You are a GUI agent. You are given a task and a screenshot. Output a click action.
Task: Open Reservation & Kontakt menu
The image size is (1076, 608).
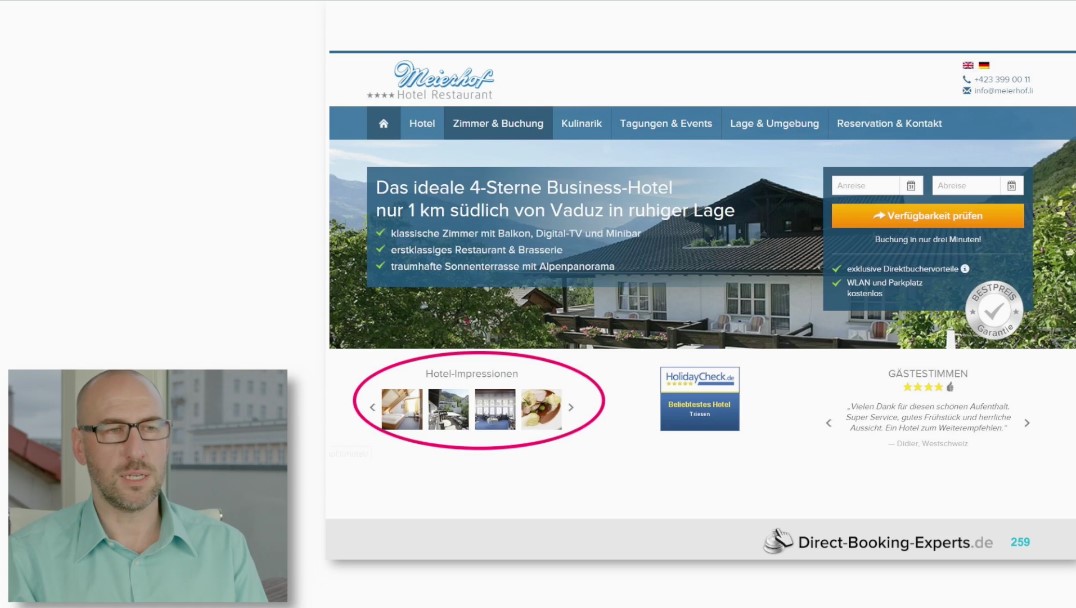coord(889,124)
